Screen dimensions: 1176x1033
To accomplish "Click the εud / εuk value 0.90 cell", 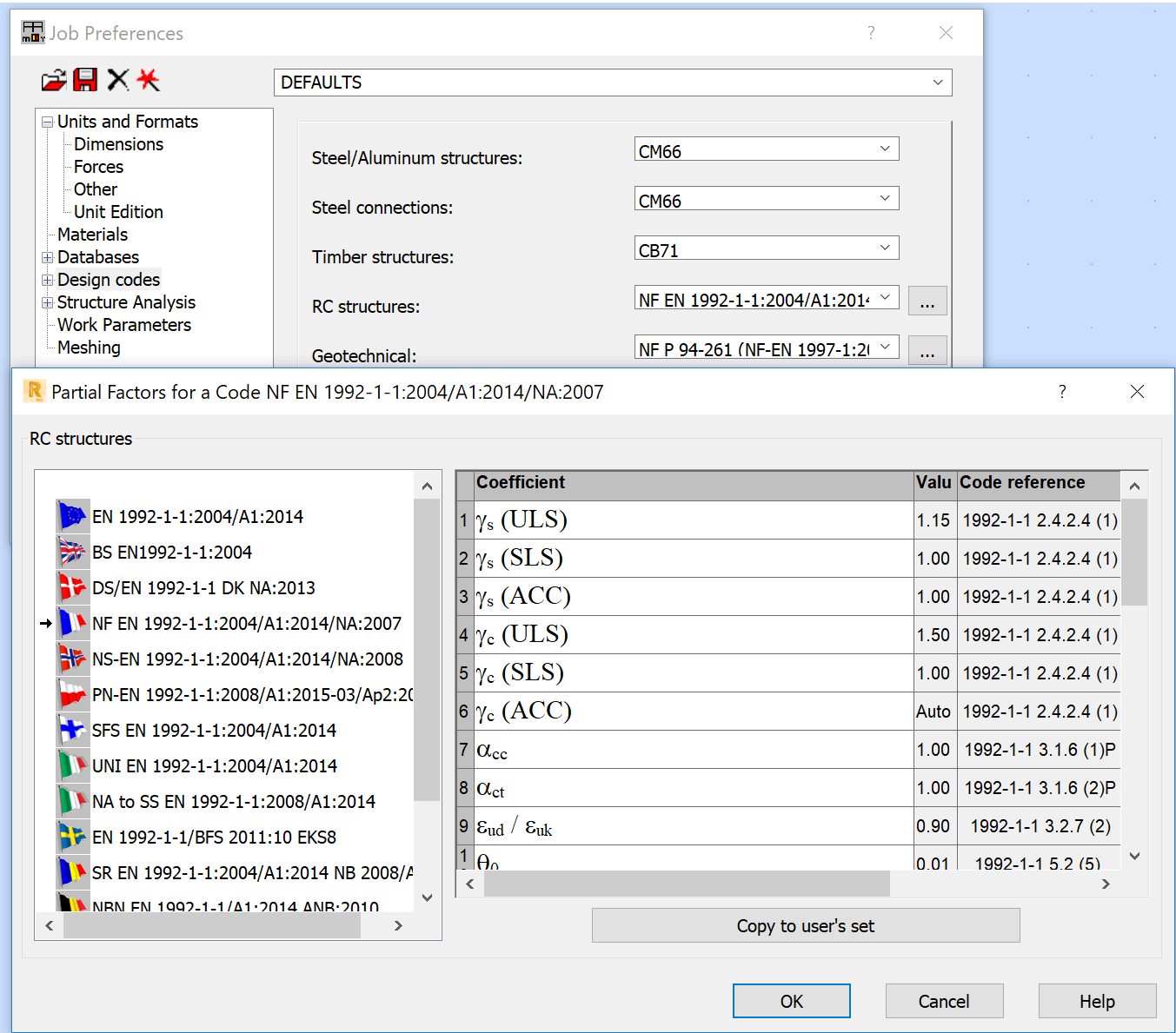I will tap(933, 825).
